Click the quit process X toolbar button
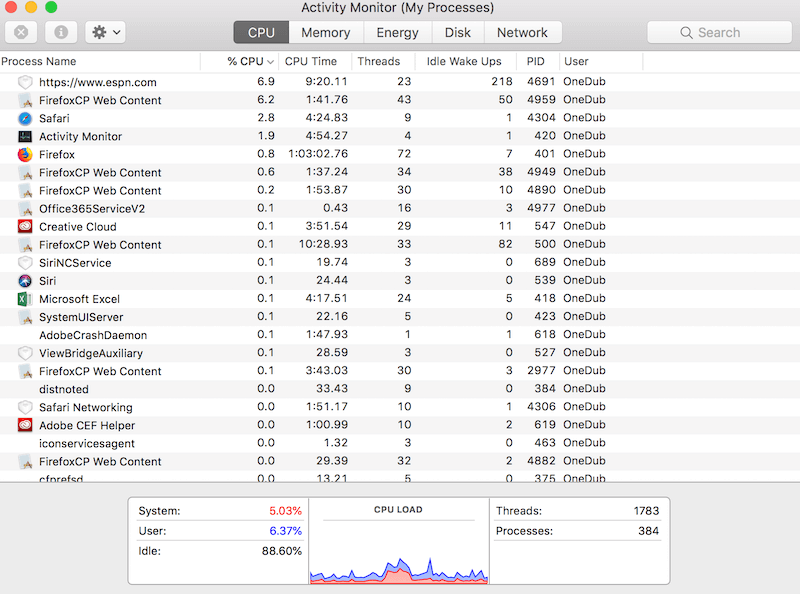 (22, 32)
